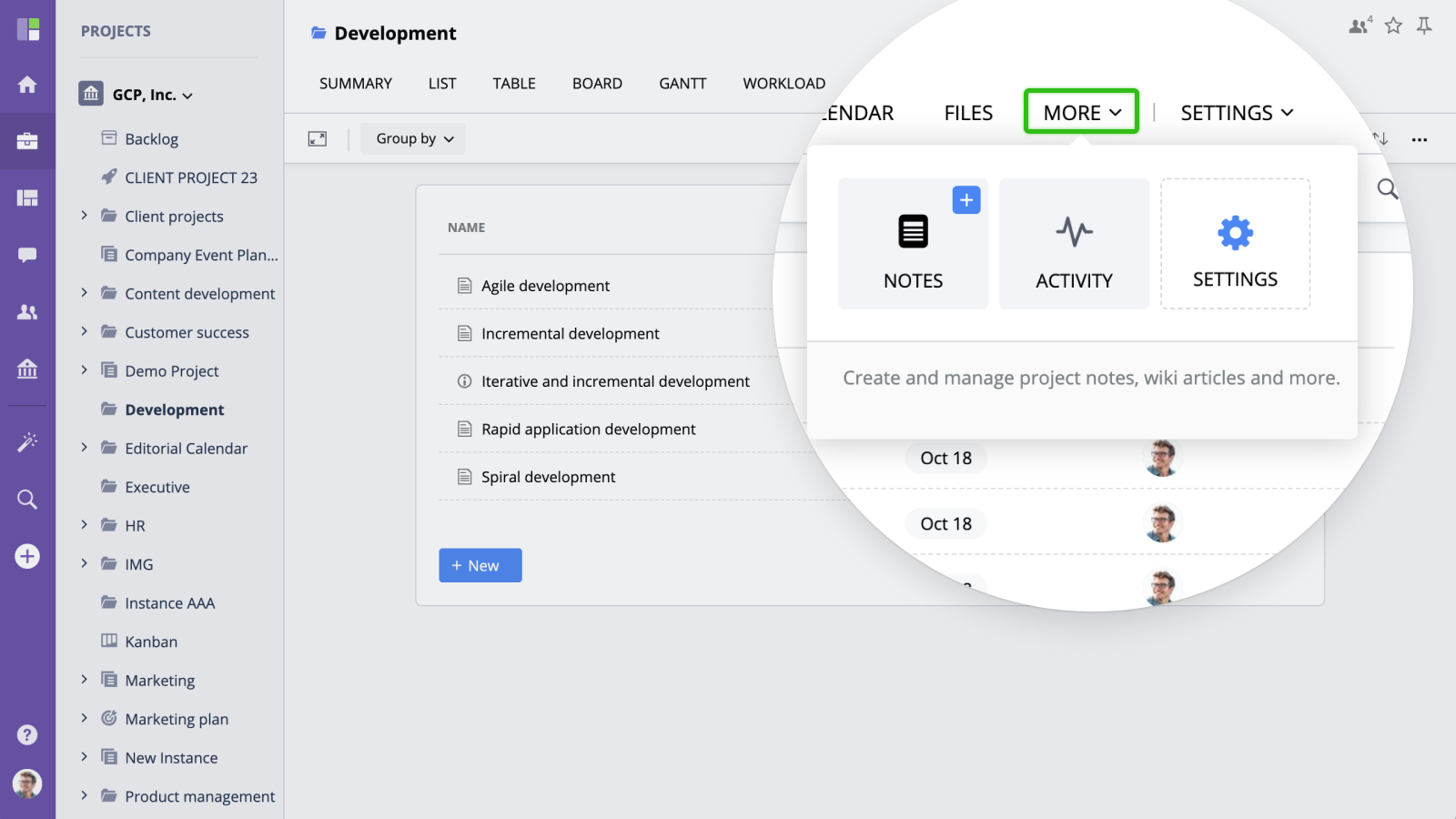
Task: Switch to the BOARD tab
Action: [597, 83]
